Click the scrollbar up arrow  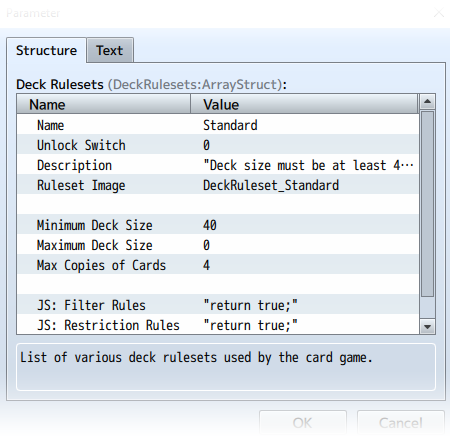pyautogui.click(x=427, y=102)
